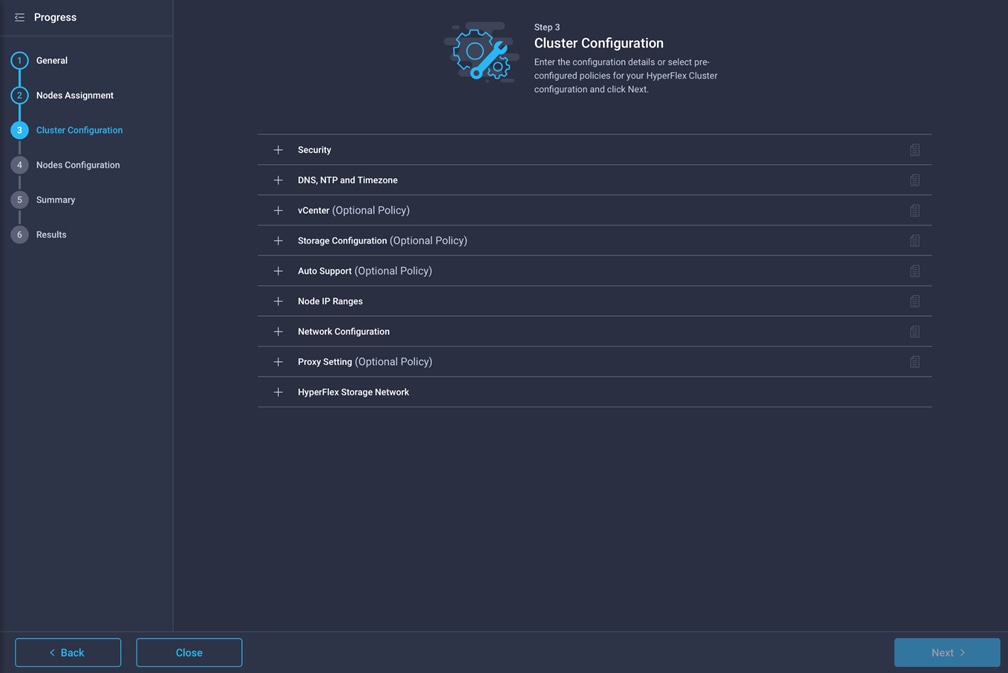Click the policy icon in the Auto Support row
Screen dimensions: 1008x673
click(x=914, y=271)
